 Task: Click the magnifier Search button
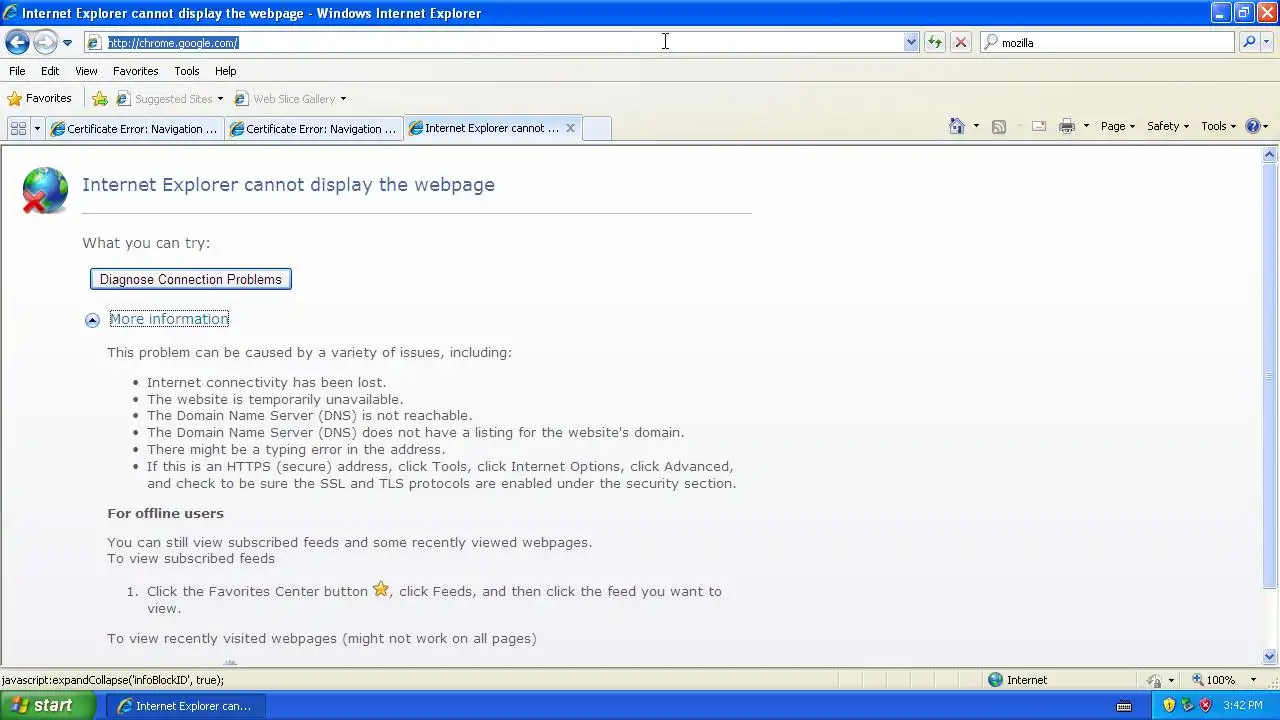point(1248,42)
